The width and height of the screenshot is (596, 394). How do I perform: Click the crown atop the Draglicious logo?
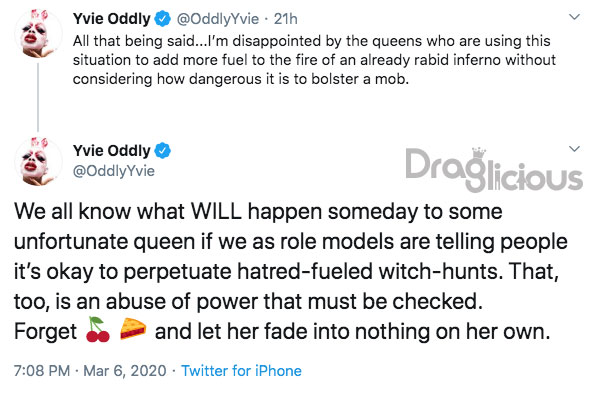479,152
